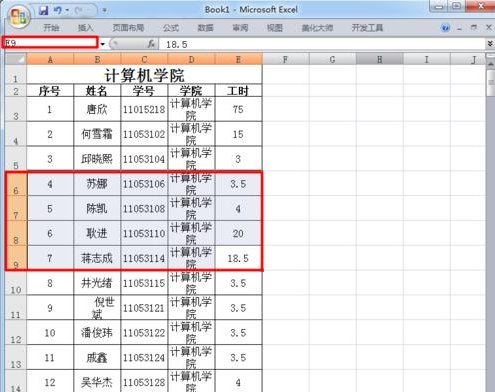Click the 学号 header cell
The height and width of the screenshot is (392, 495).
point(144,91)
